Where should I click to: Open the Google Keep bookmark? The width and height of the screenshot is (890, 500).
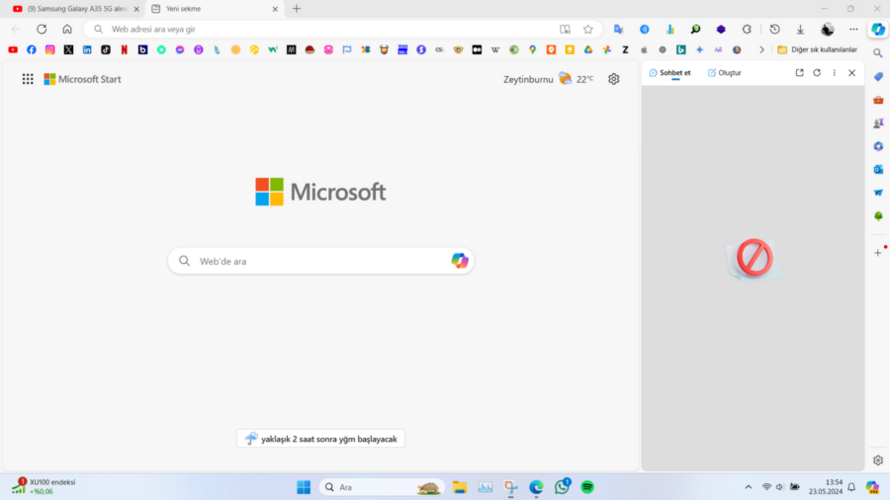[x=569, y=50]
